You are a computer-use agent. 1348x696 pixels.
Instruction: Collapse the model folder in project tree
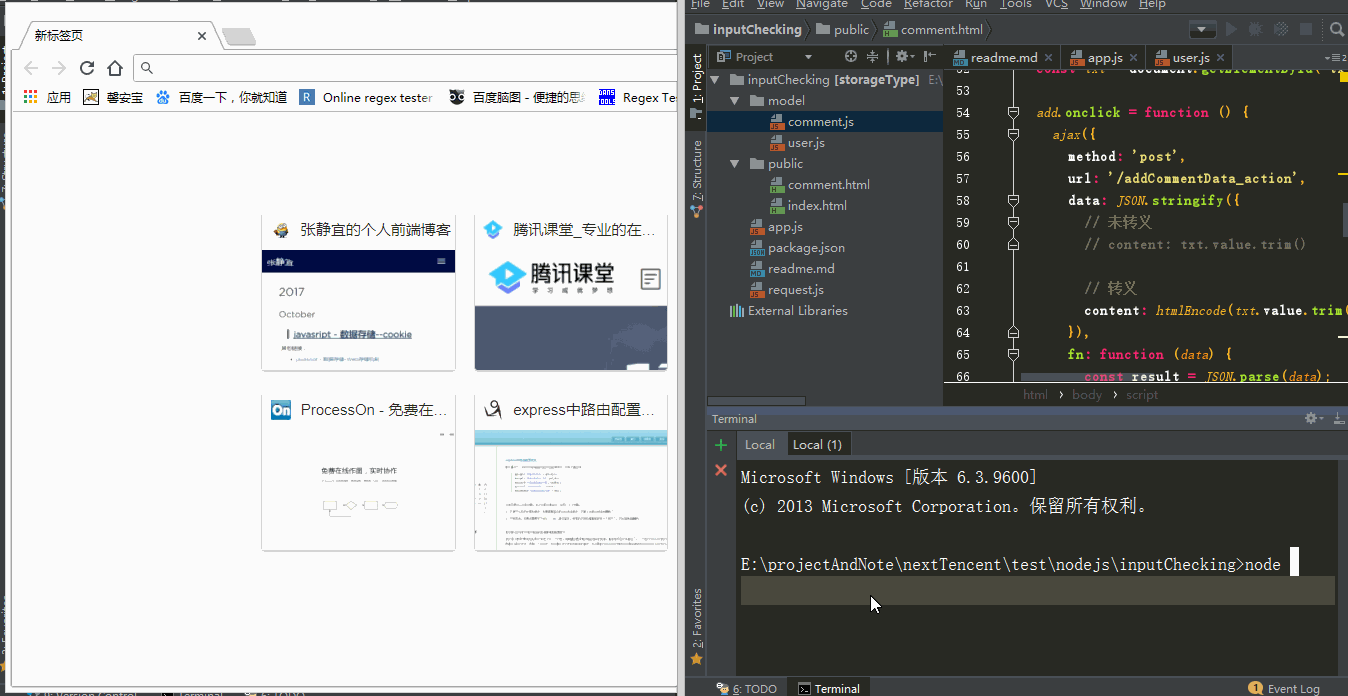coord(735,101)
